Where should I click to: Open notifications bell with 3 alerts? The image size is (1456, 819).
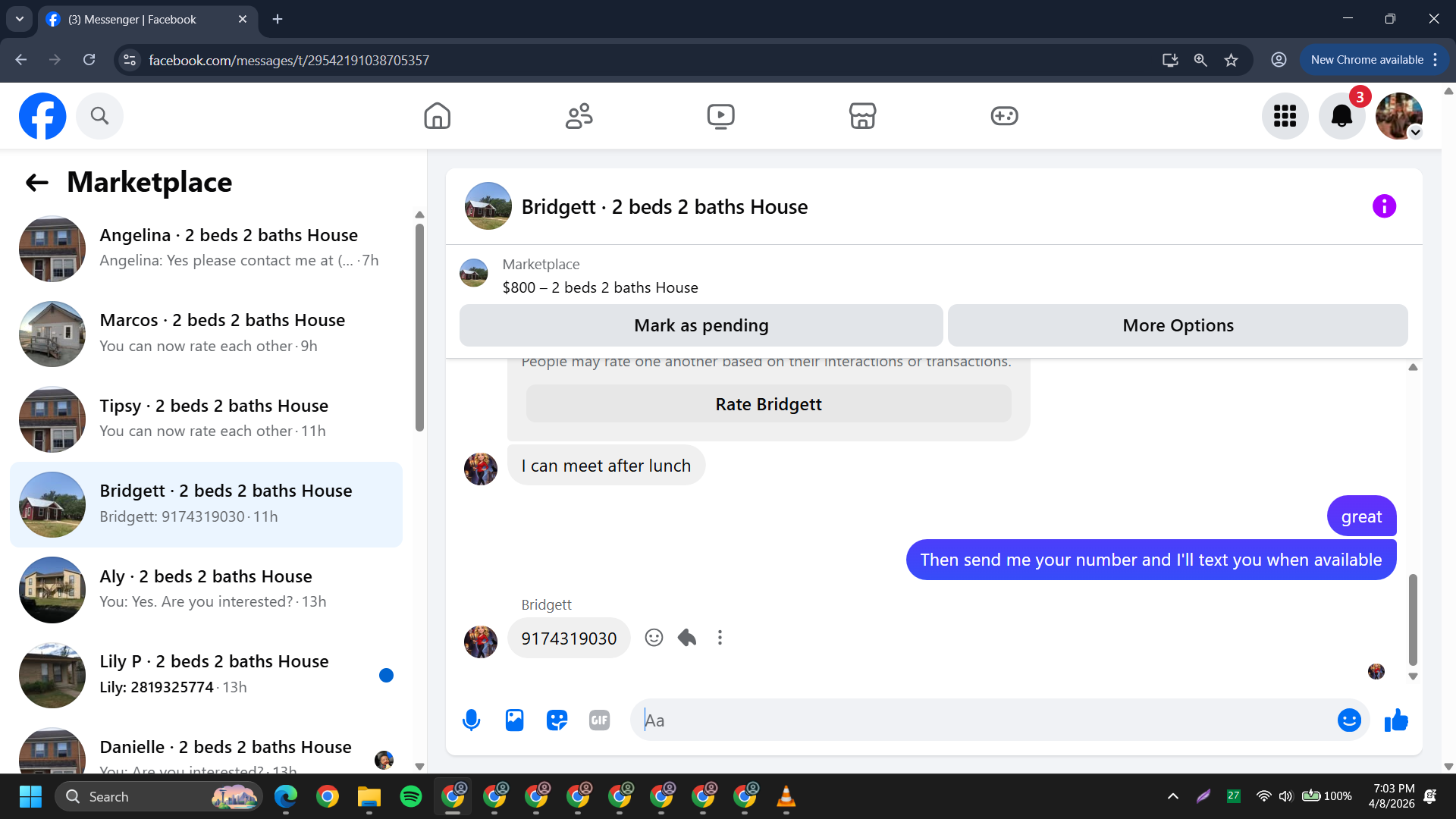pyautogui.click(x=1341, y=116)
